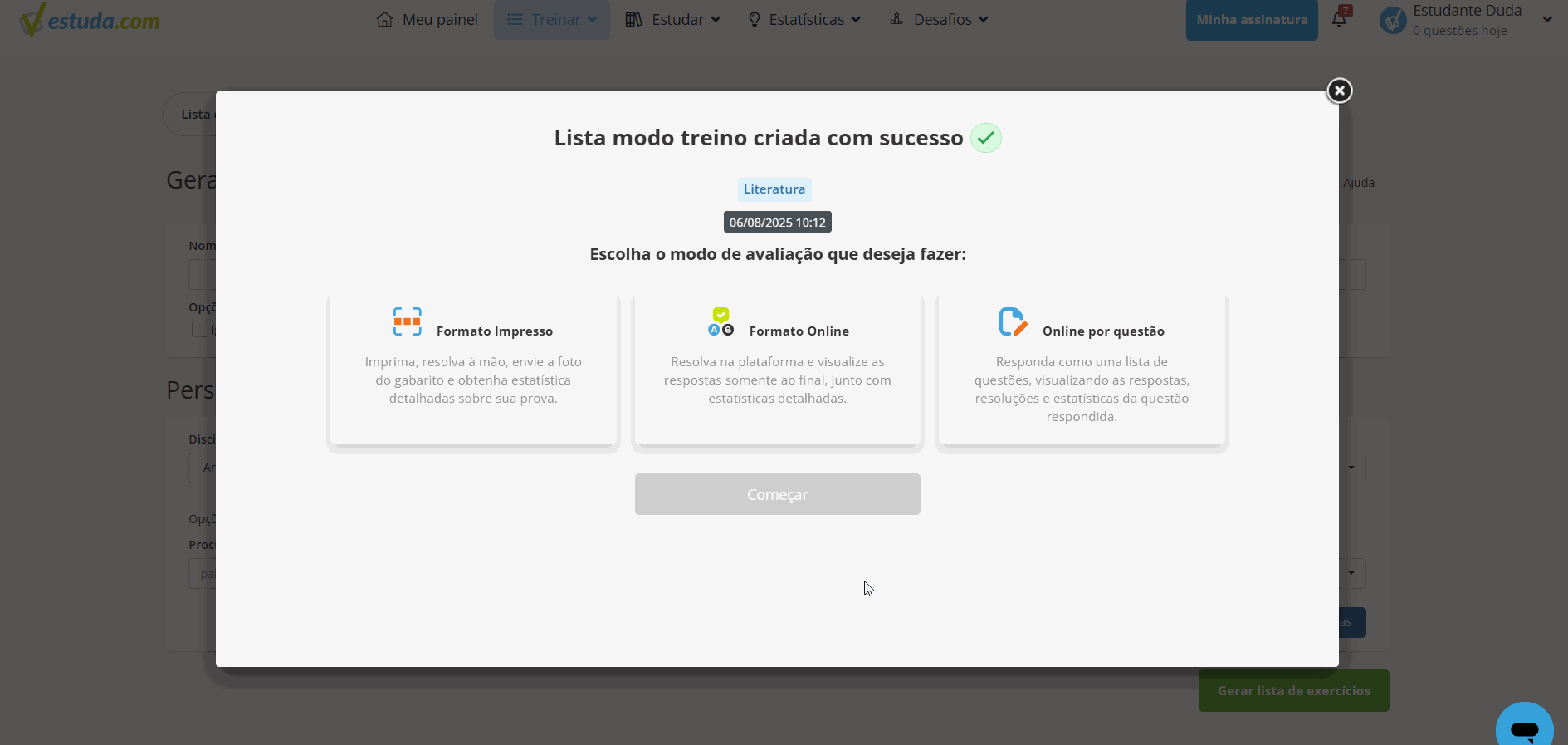
Task: Click the Formato Impresso description text
Action: point(473,380)
